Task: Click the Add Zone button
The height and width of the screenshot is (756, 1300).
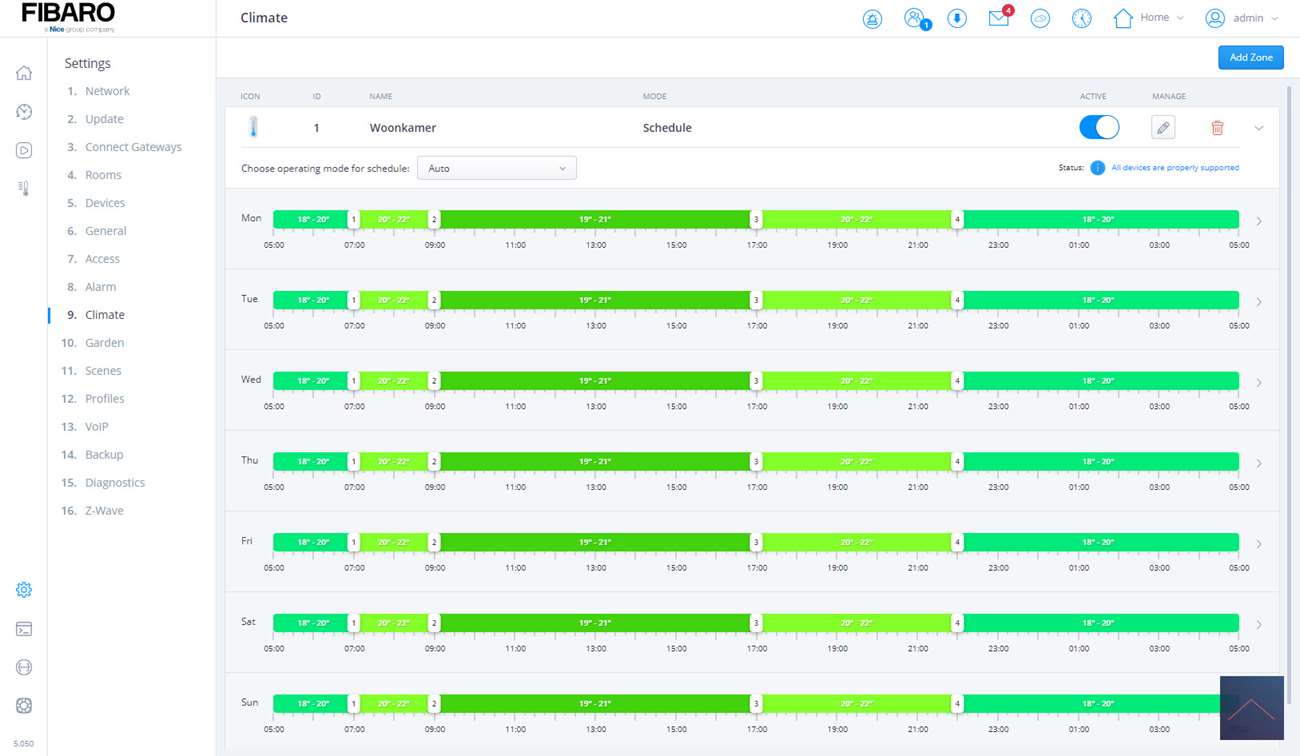Action: click(1250, 57)
